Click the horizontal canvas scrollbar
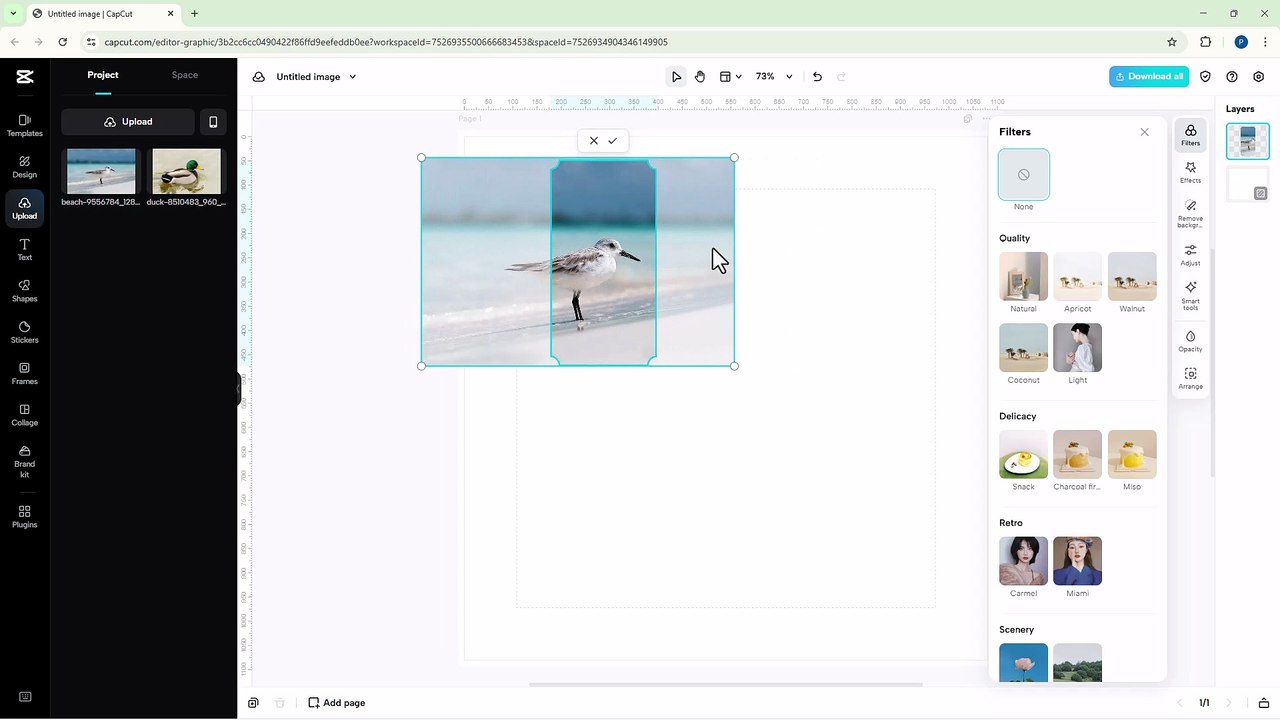This screenshot has height=720, width=1280. click(x=725, y=685)
